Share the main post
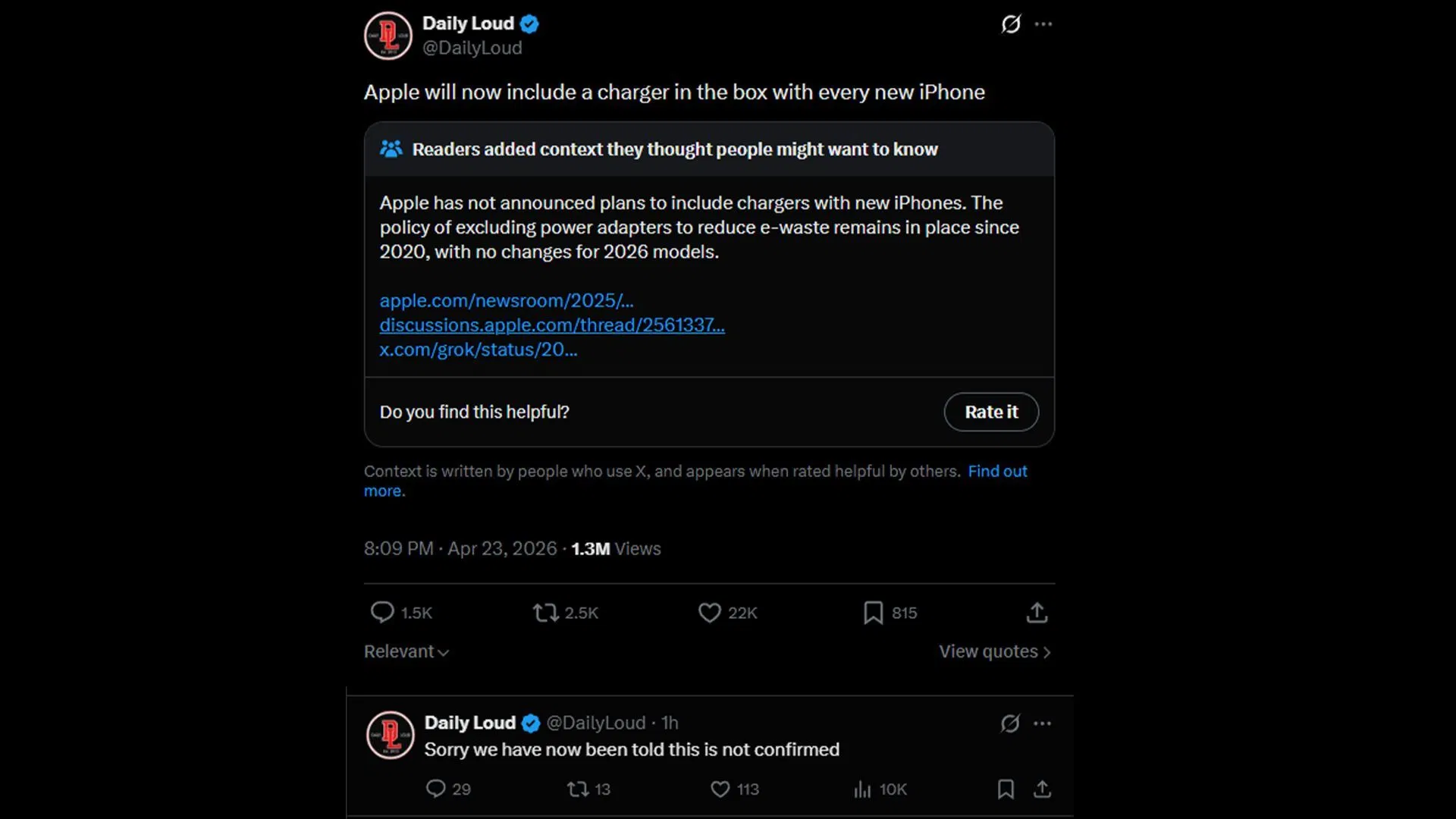1456x819 pixels. click(x=1037, y=613)
